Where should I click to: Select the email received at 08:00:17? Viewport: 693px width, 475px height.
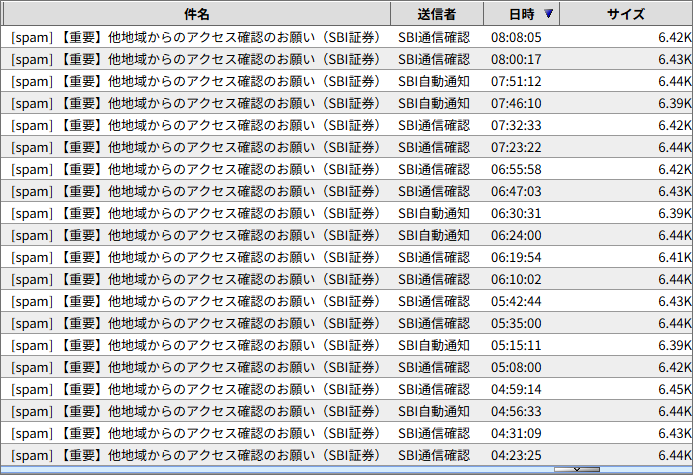346,59
